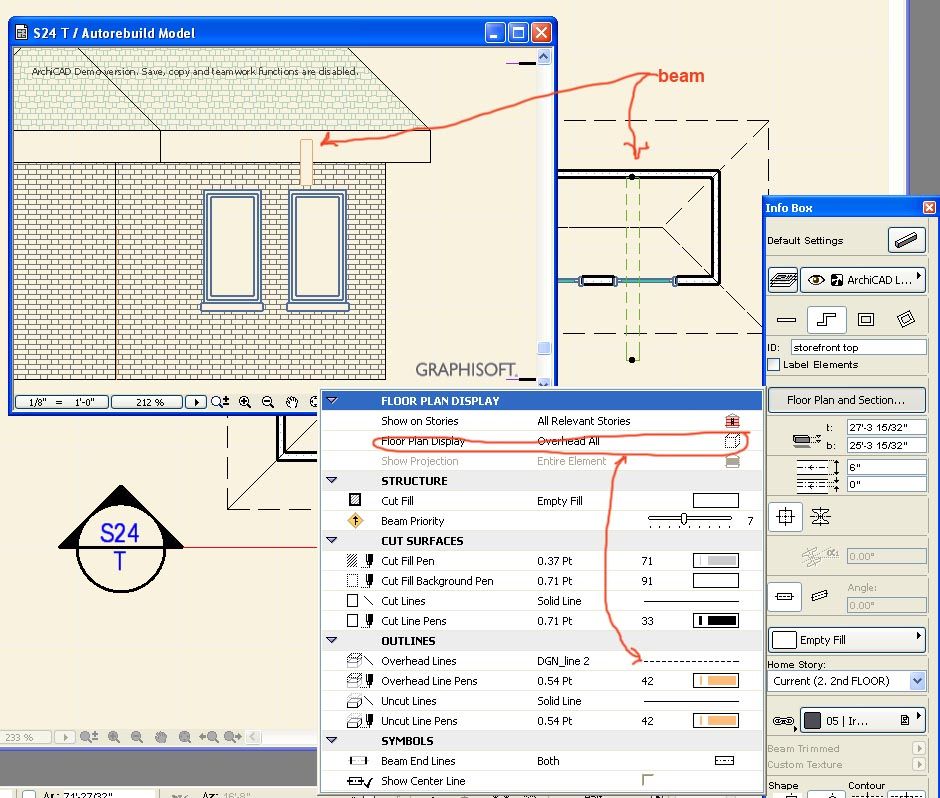Click the Show on Stories building icon
This screenshot has width=940, height=798.
pos(732,421)
